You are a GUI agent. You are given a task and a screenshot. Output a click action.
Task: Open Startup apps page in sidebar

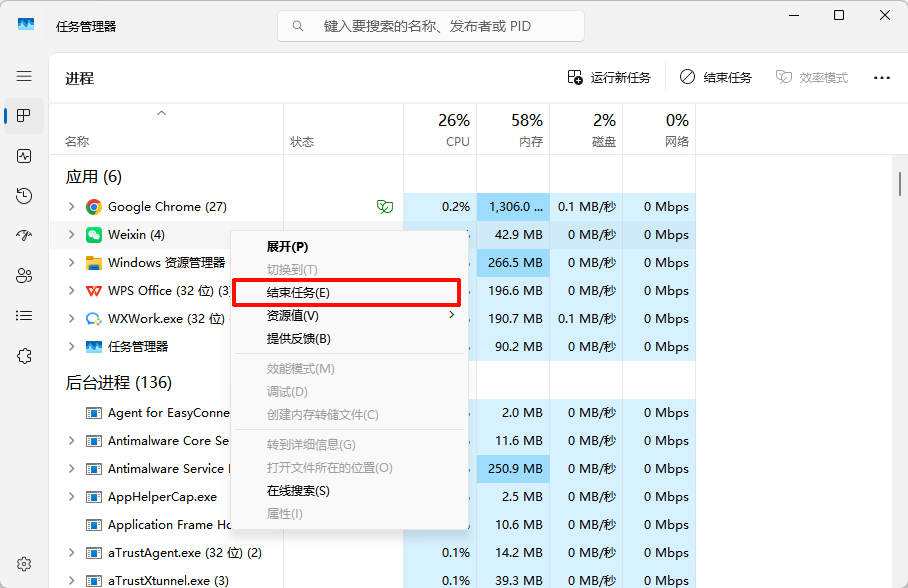24,236
